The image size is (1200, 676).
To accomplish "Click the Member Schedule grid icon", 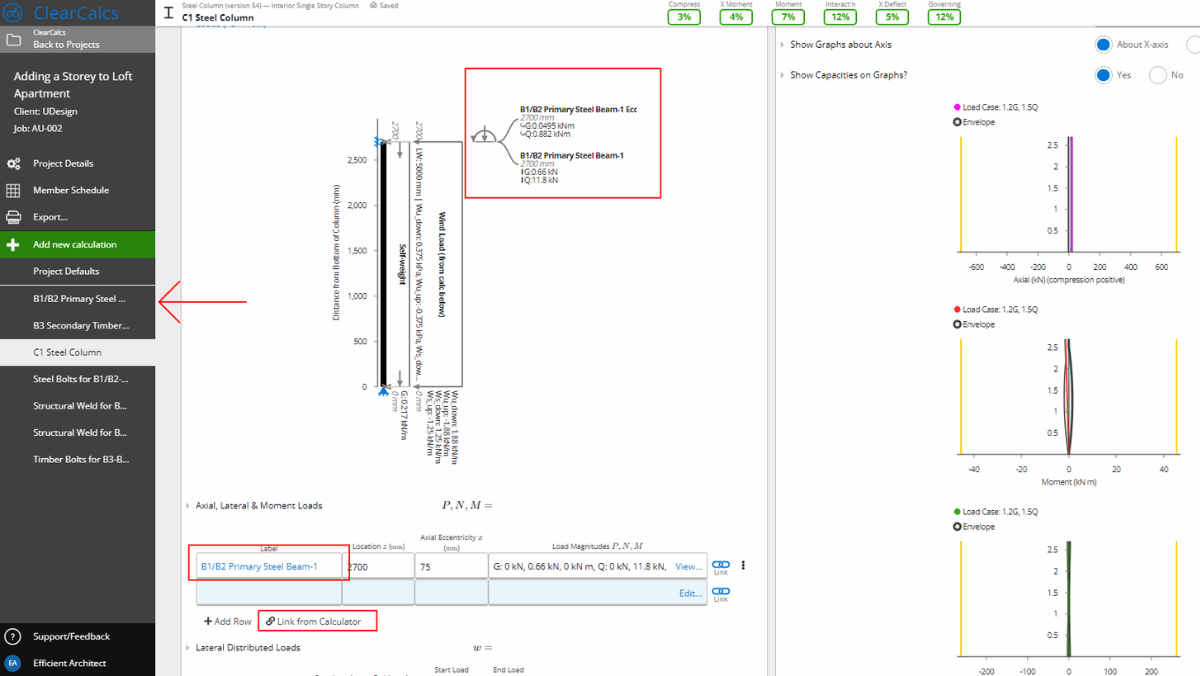I will (x=13, y=190).
